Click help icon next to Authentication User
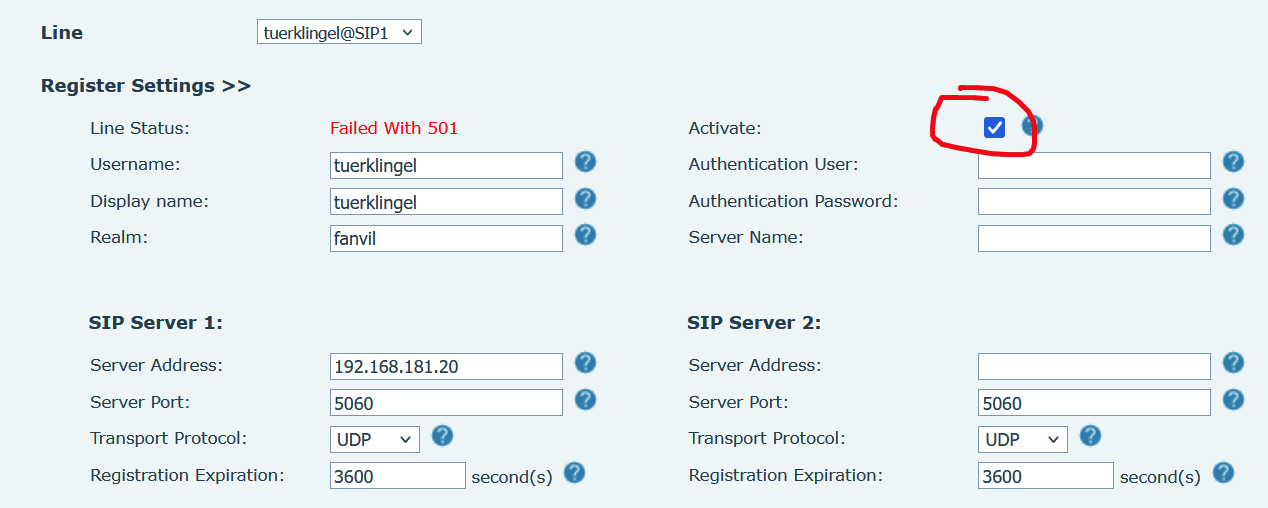 click(1234, 162)
